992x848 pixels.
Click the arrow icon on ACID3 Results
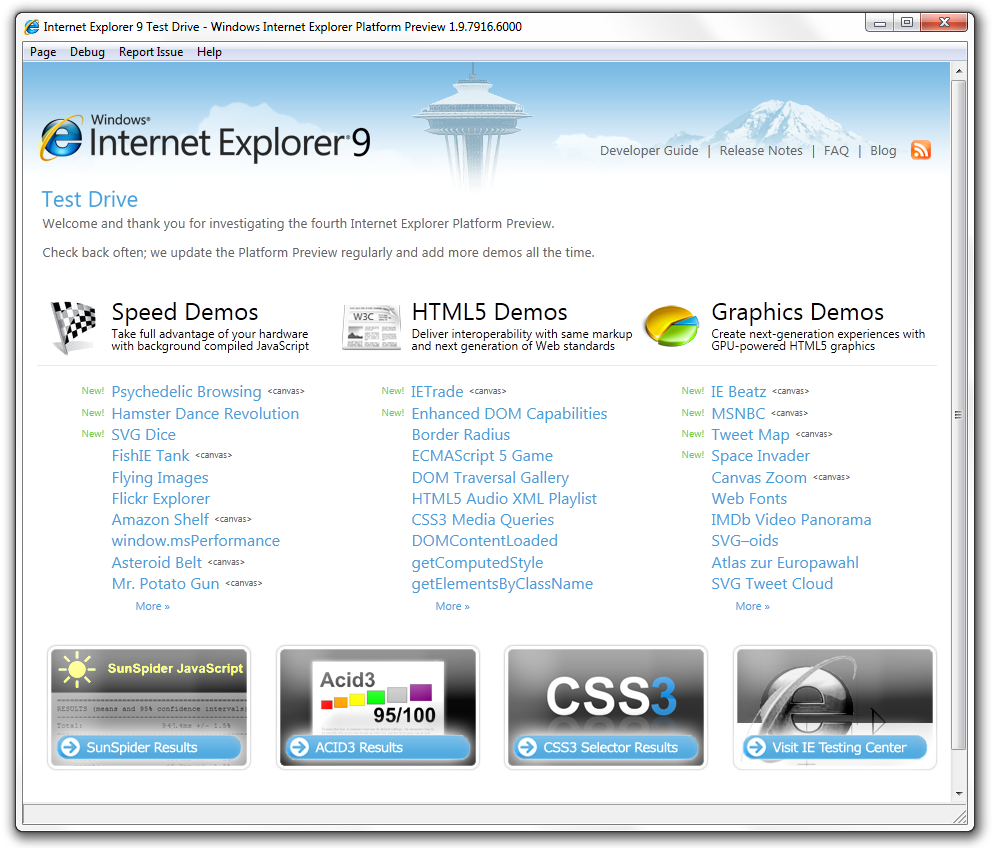click(x=299, y=747)
